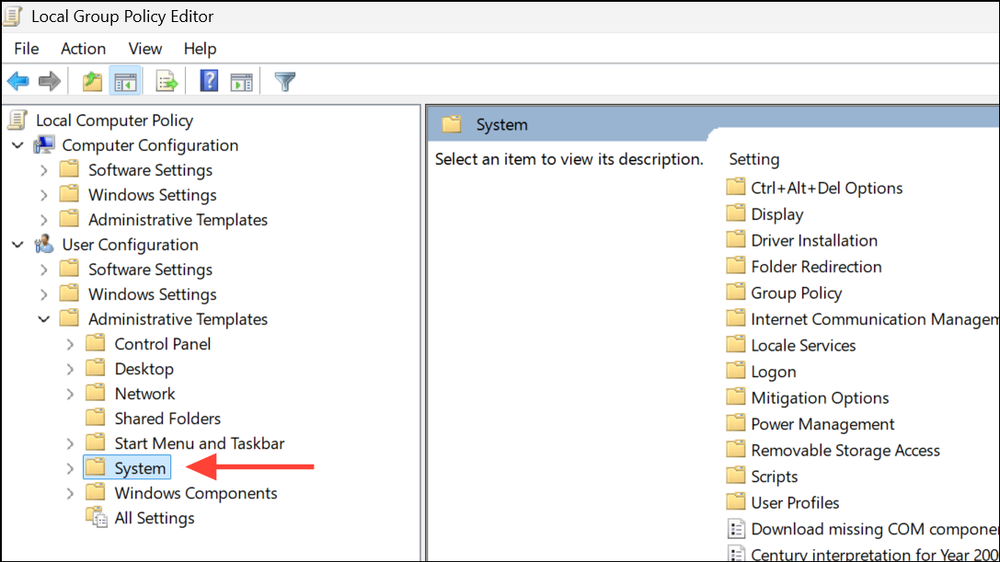Click the Export List toolbar icon

point(166,81)
